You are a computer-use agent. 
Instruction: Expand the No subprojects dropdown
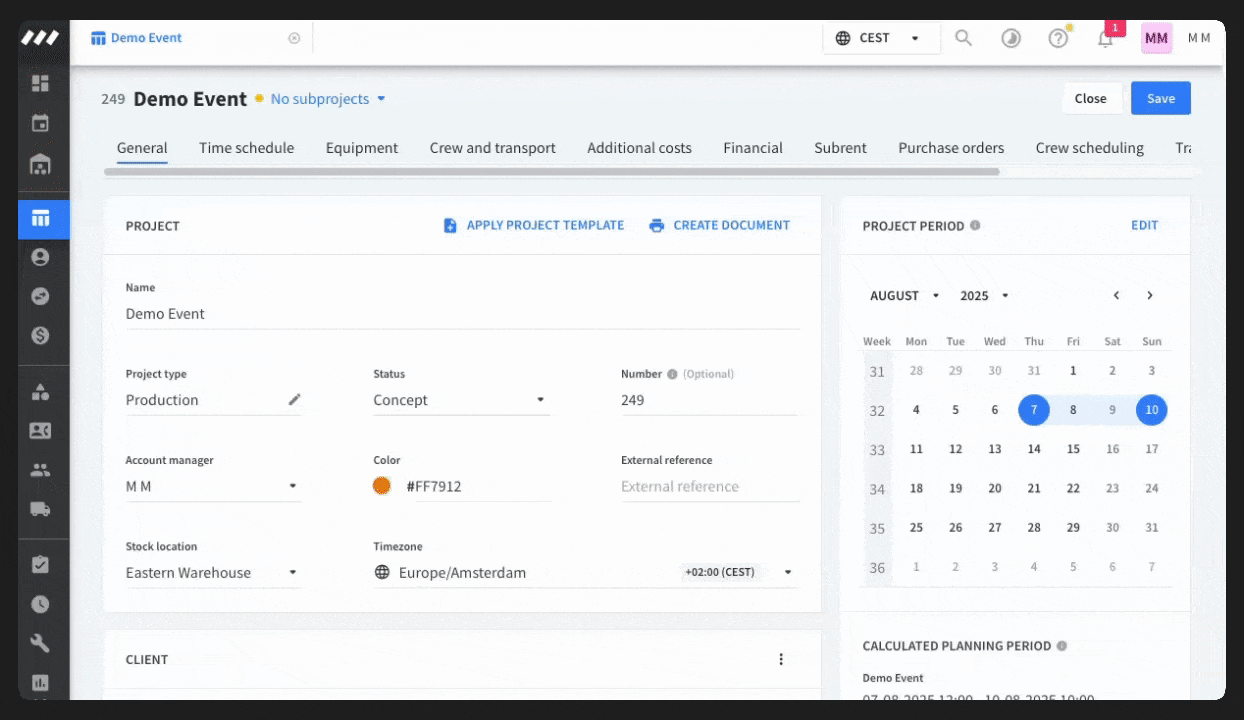pyautogui.click(x=328, y=99)
